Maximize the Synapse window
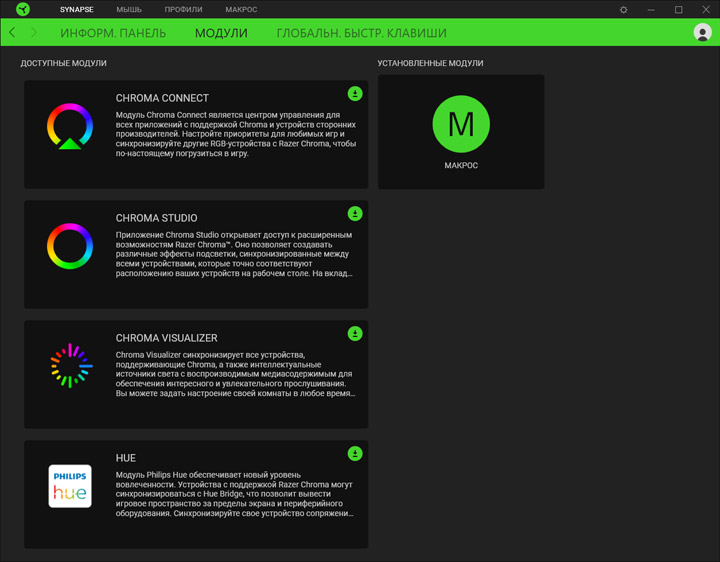Screen dimensions: 720x562 click(678, 10)
